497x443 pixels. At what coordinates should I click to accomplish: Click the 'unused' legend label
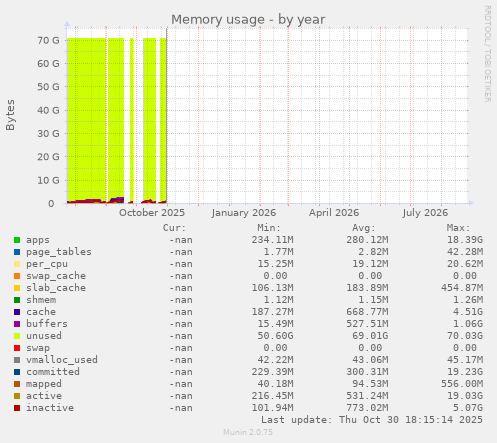point(44,336)
